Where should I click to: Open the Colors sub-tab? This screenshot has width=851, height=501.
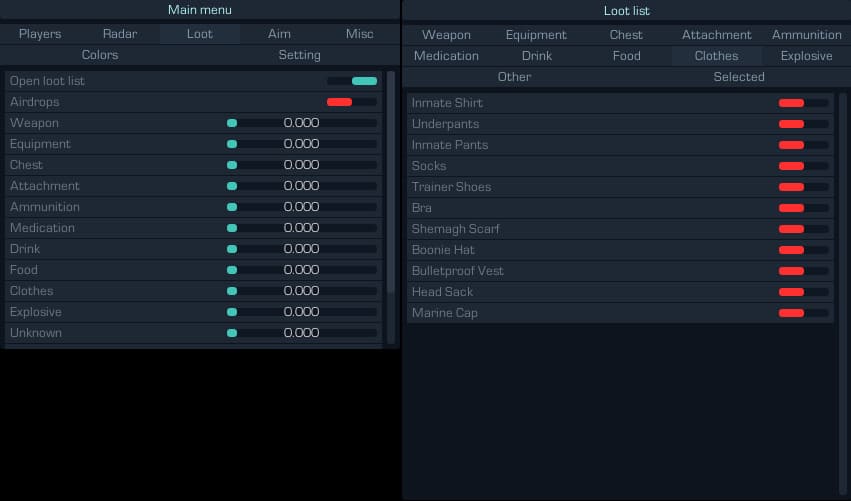(100, 55)
